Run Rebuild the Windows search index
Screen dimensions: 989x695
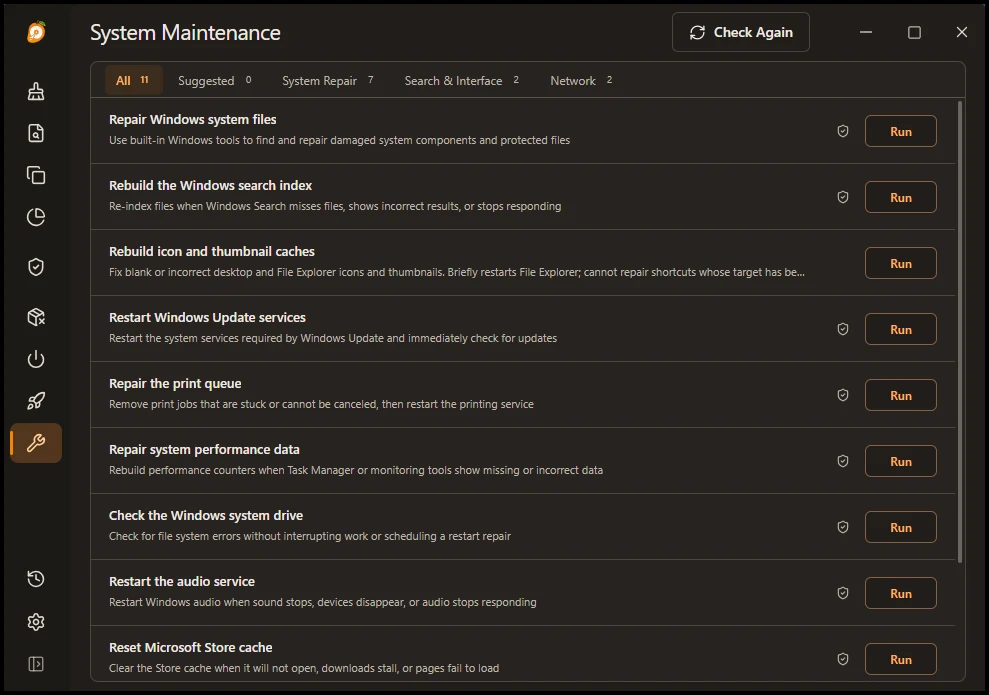click(901, 197)
